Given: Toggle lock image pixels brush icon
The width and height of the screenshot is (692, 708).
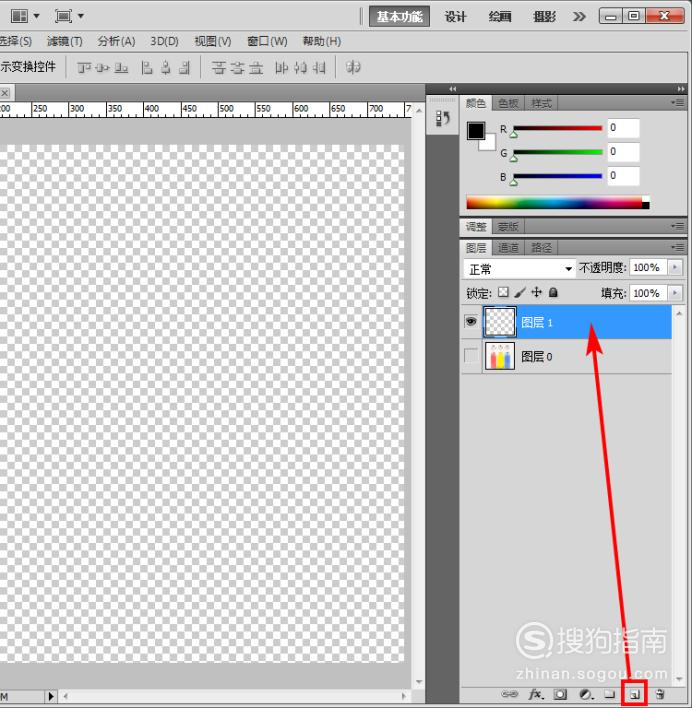Looking at the screenshot, I should click(x=520, y=293).
